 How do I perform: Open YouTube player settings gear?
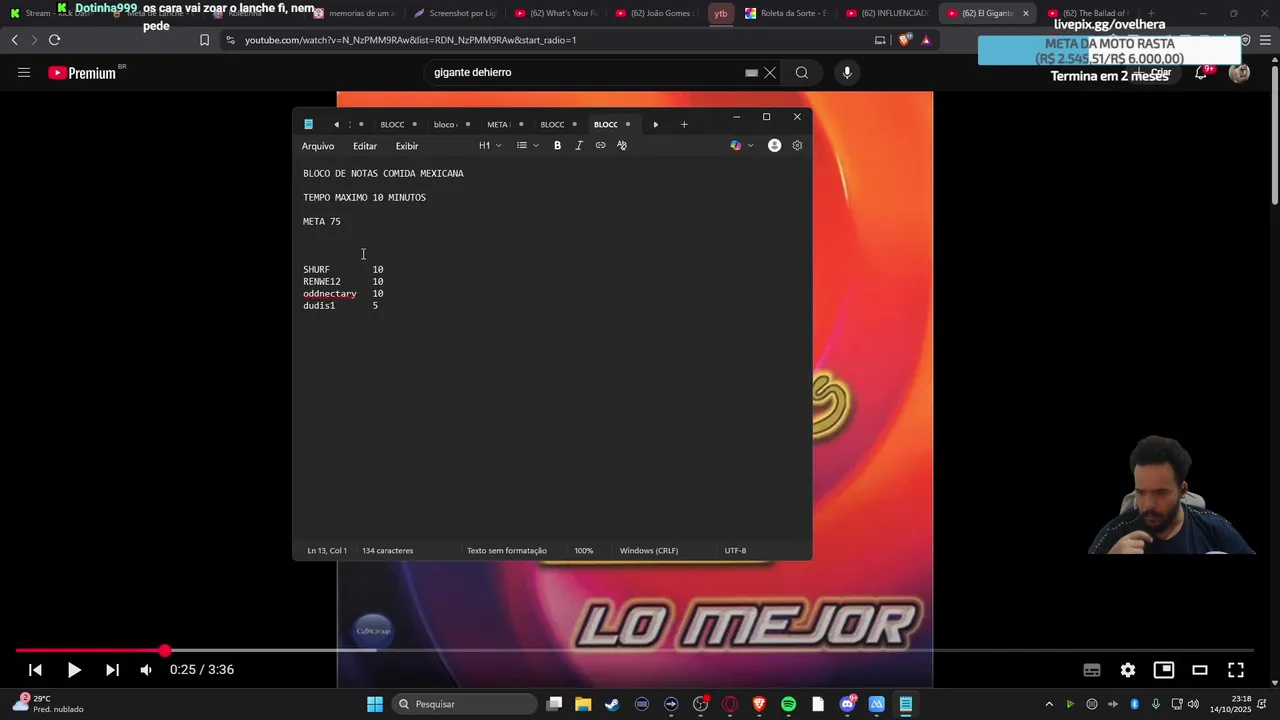tap(1128, 670)
